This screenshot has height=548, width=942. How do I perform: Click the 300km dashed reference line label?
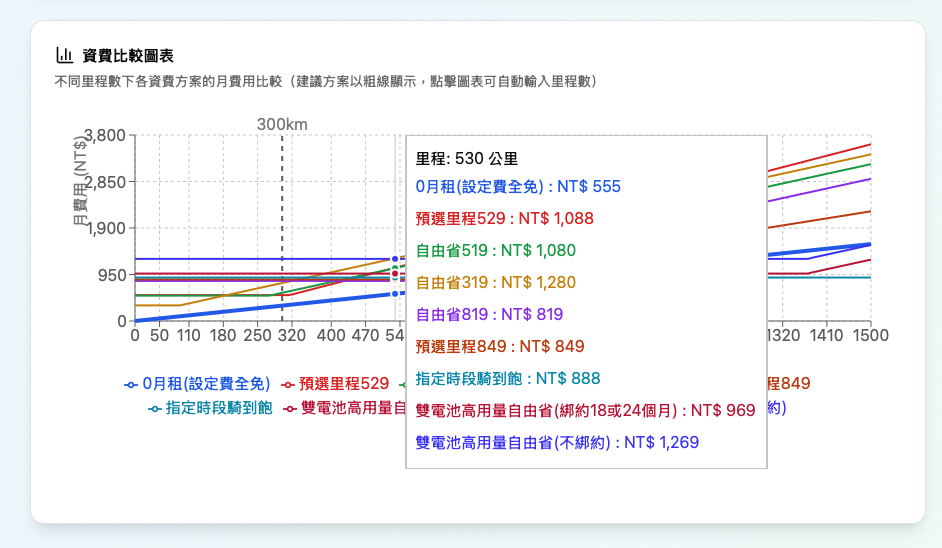point(282,124)
